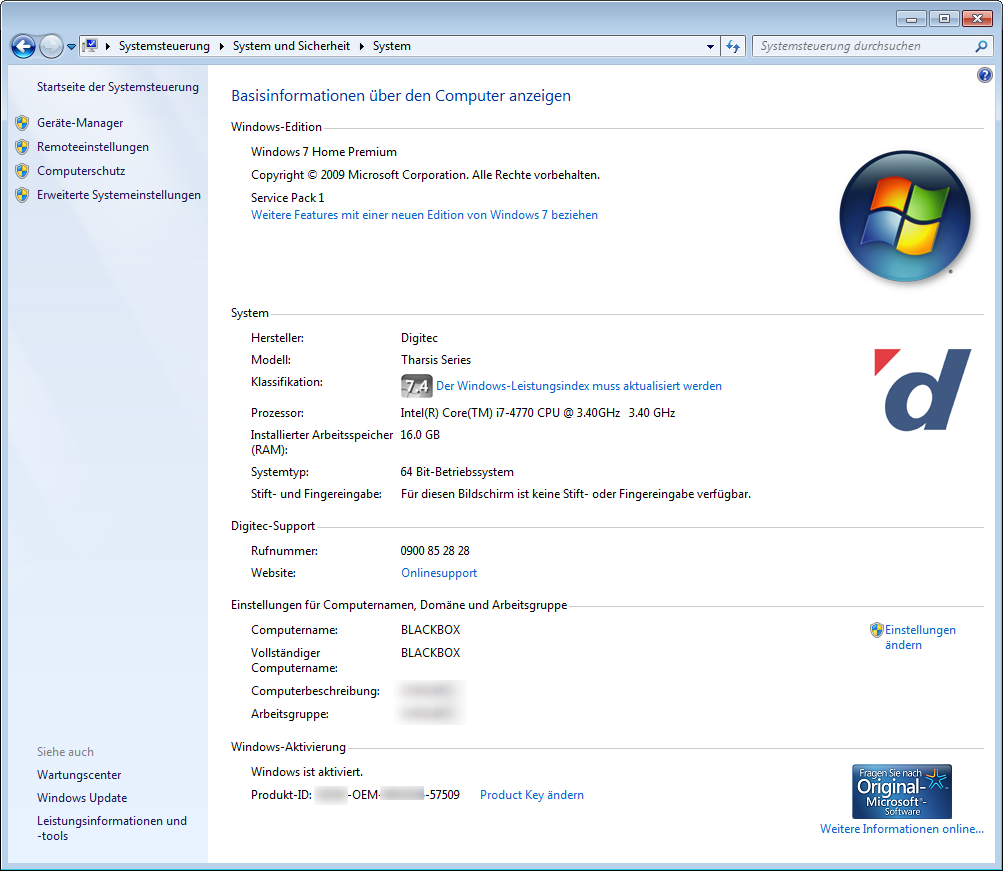Open Computerschutz link

[81, 171]
